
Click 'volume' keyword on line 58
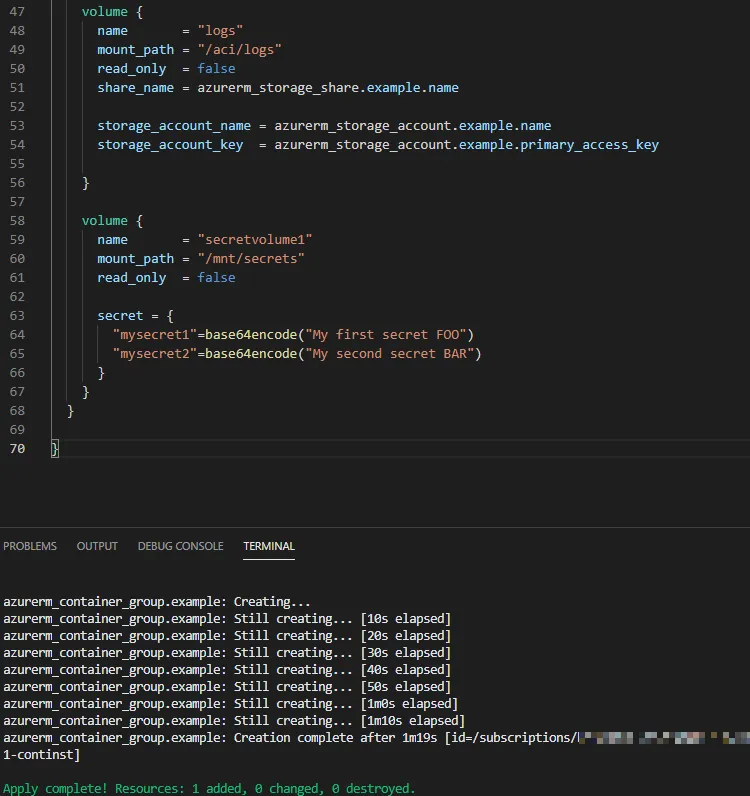tap(105, 221)
